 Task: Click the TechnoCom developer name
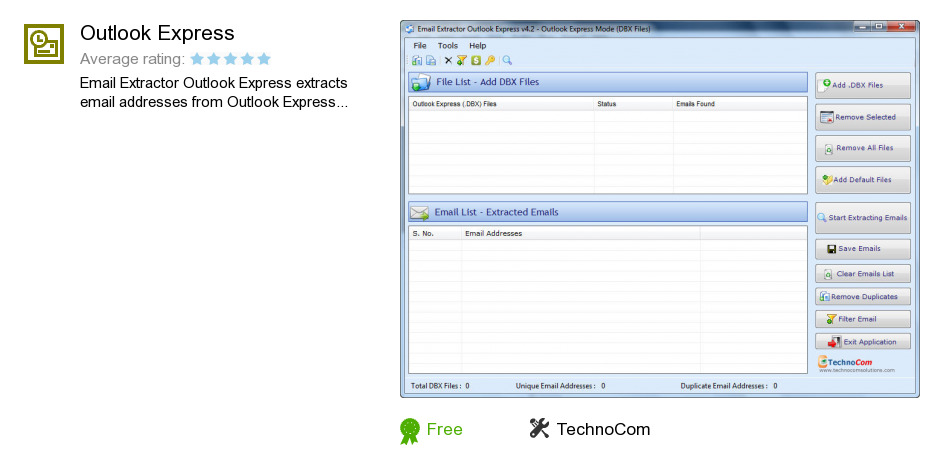(x=603, y=429)
